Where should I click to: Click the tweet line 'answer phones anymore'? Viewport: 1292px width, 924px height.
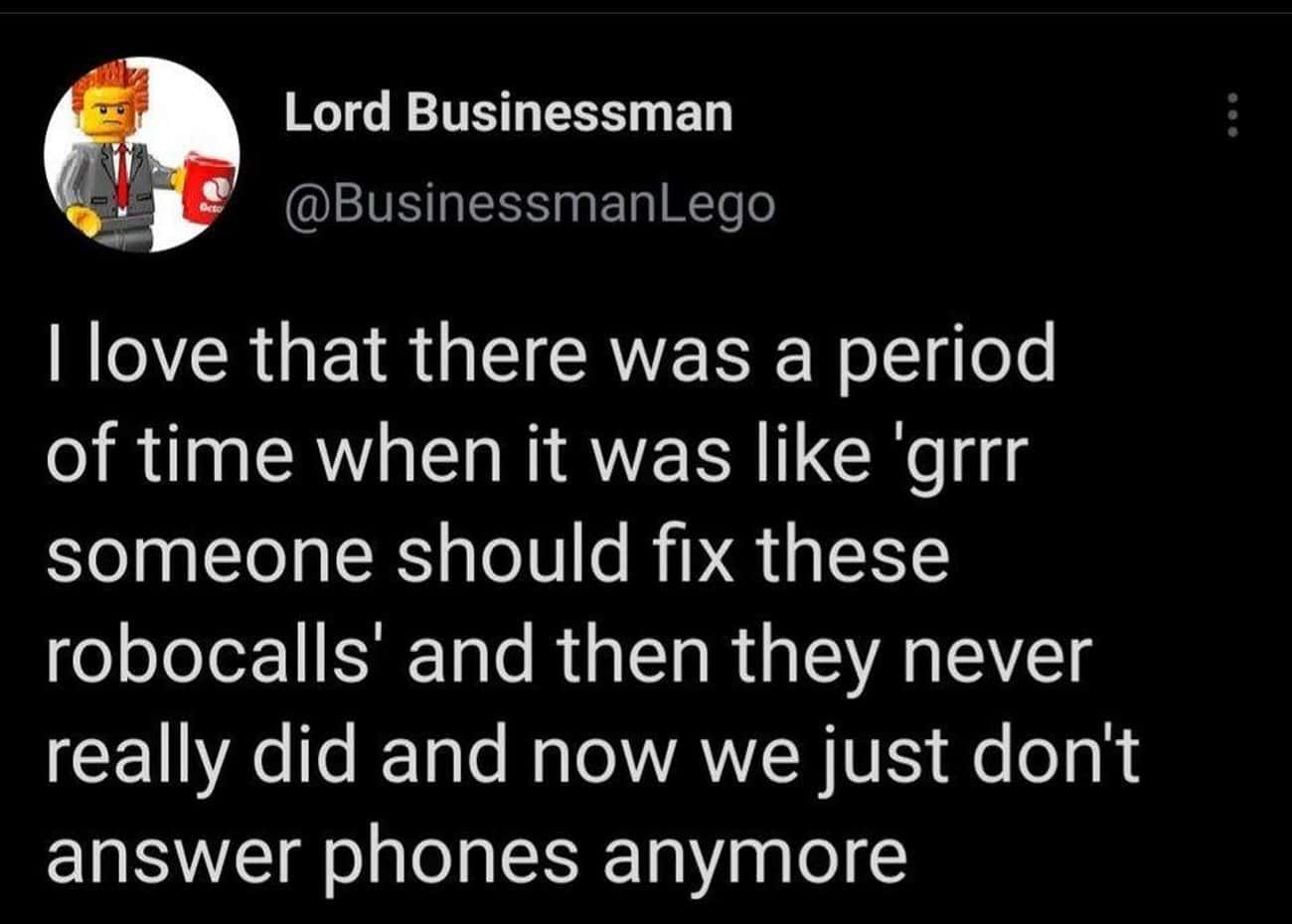point(476,856)
